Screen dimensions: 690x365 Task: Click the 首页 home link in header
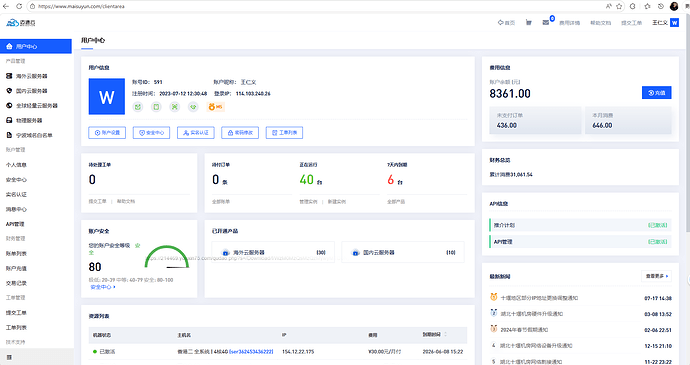506,22
